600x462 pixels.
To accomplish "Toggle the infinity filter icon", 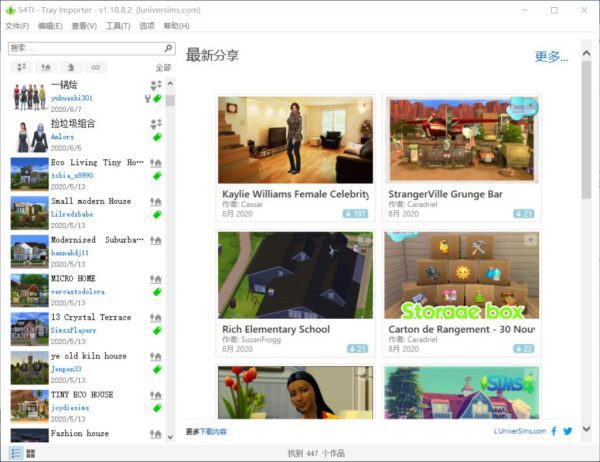I will [96, 67].
